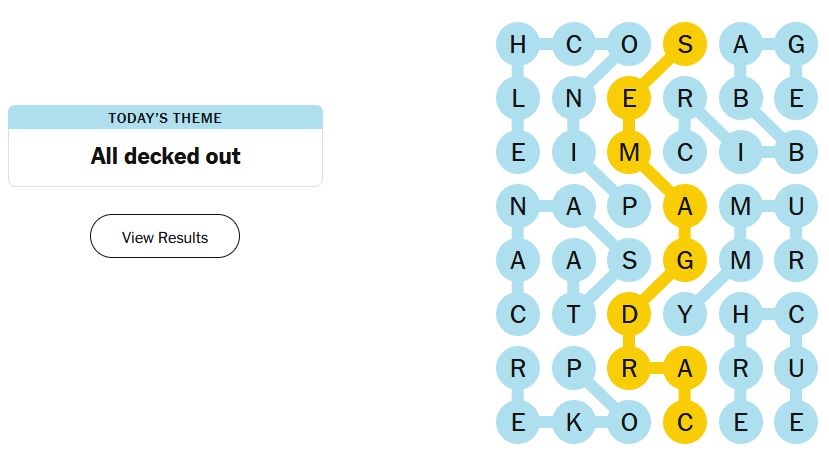Click the yellow letter R tile
The width and height of the screenshot is (829, 466).
629,368
